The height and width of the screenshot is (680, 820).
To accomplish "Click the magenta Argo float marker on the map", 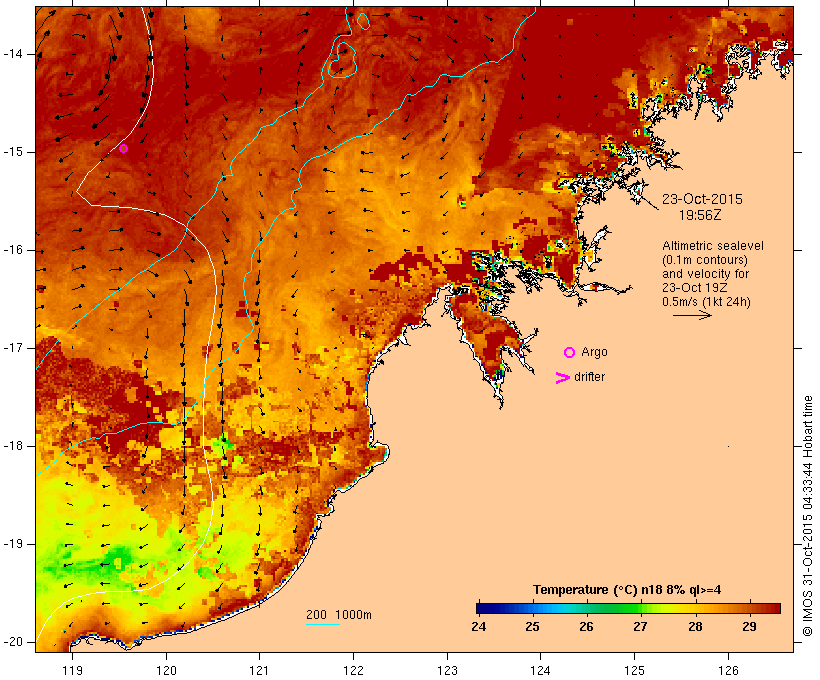I will pyautogui.click(x=123, y=149).
